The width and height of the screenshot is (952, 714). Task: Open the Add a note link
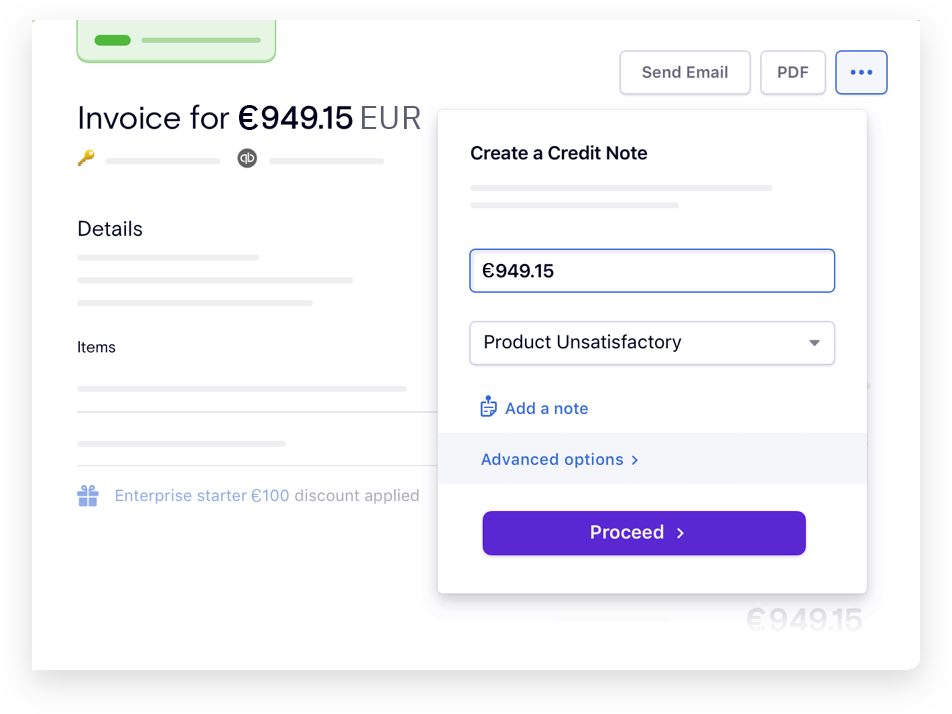pyautogui.click(x=547, y=407)
